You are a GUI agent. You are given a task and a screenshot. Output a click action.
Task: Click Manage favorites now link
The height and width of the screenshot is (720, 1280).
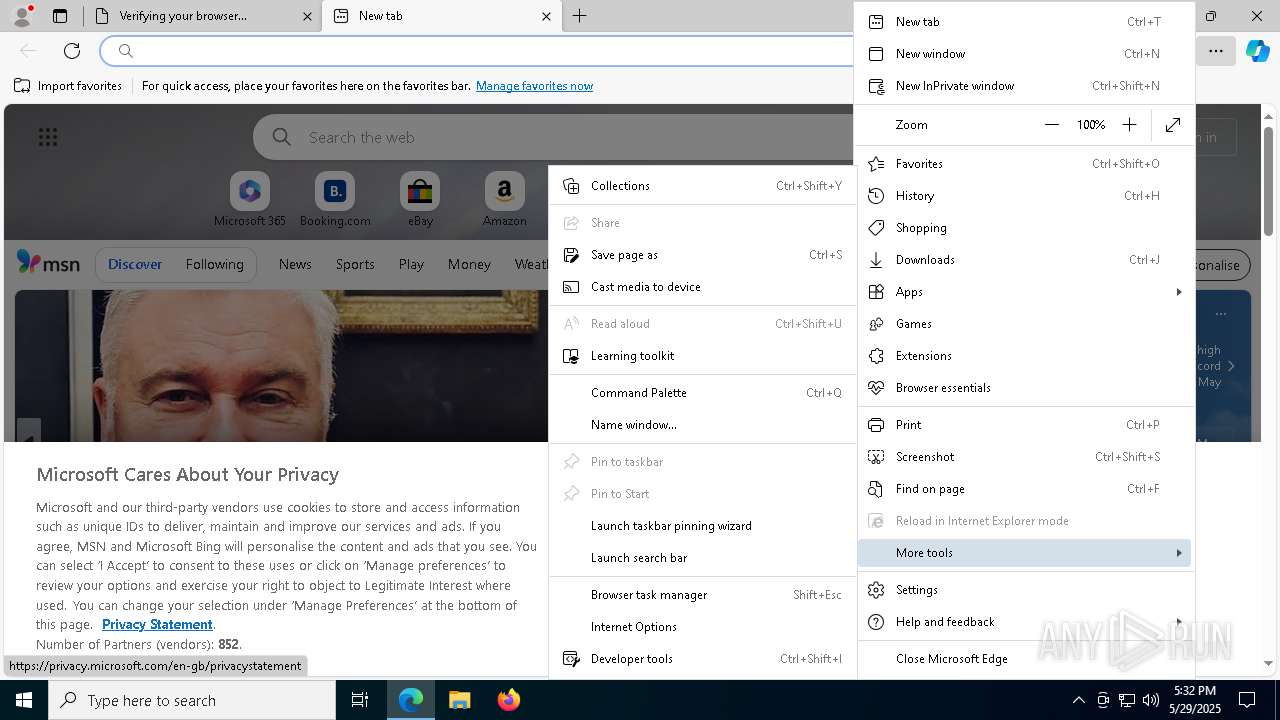pos(534,86)
